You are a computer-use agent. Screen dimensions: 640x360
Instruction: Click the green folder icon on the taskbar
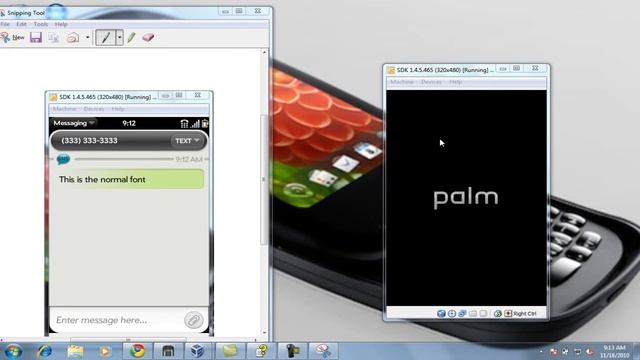click(230, 351)
